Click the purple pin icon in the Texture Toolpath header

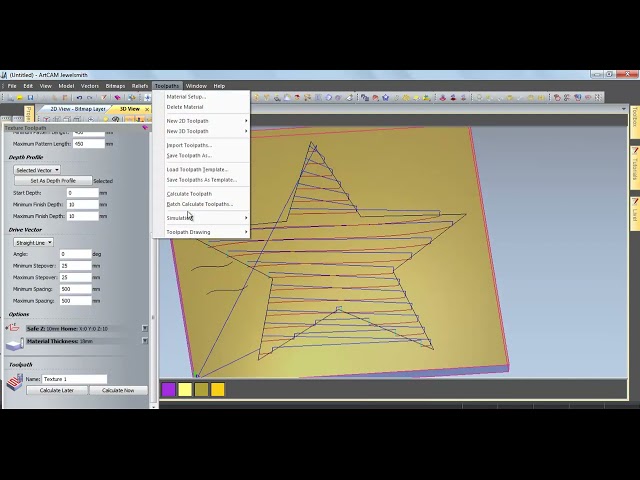[144, 128]
